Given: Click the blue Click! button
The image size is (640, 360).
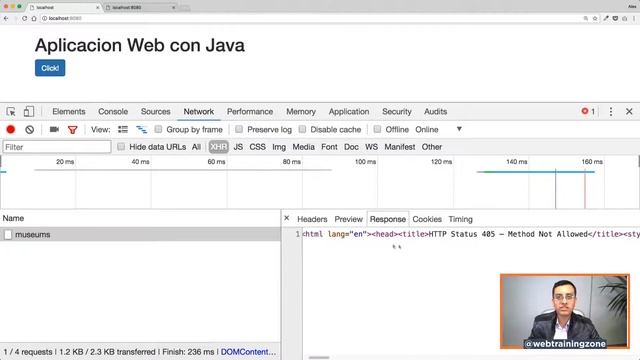Looking at the screenshot, I should click(50, 68).
